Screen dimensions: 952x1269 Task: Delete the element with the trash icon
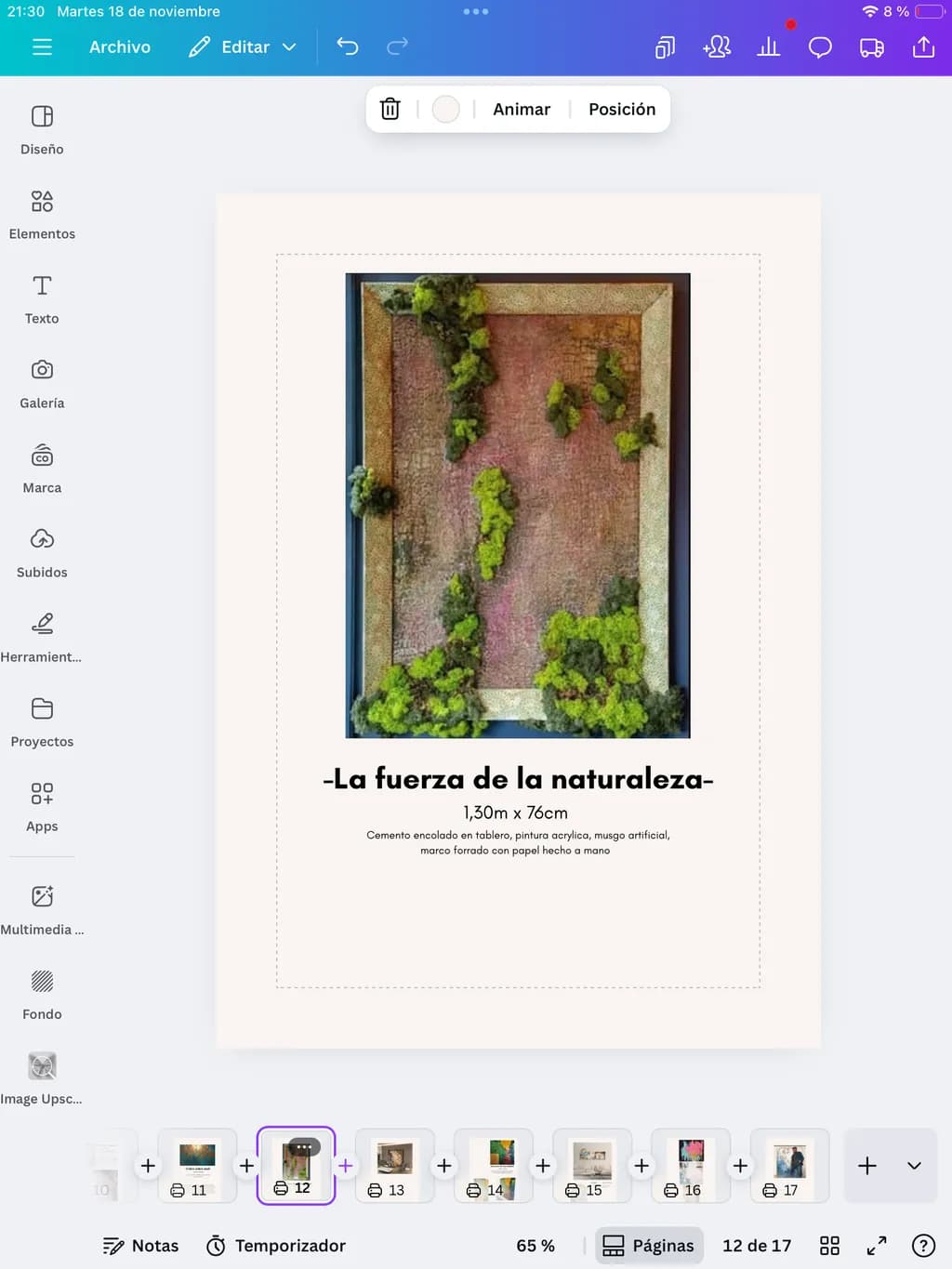click(x=390, y=109)
